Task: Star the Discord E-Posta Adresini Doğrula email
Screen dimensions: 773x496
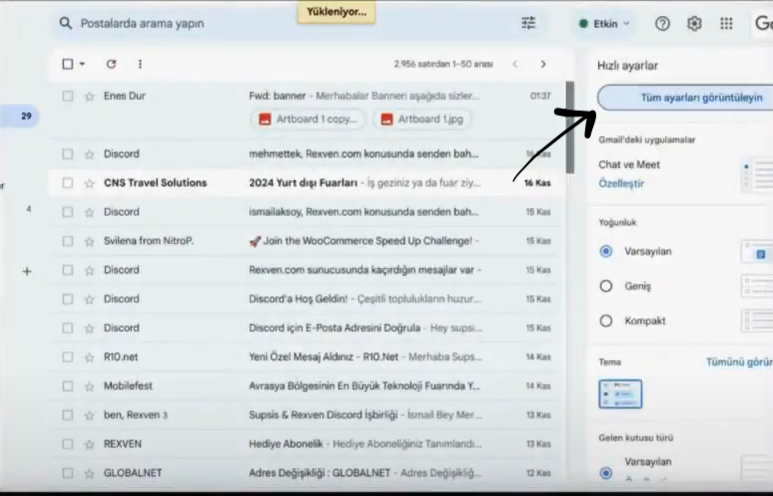Action: 89,328
